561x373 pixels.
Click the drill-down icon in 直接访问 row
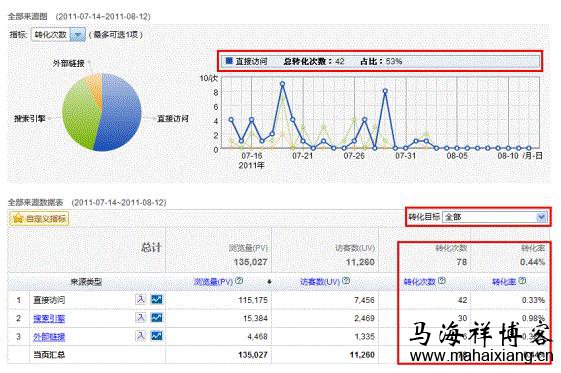[141, 299]
